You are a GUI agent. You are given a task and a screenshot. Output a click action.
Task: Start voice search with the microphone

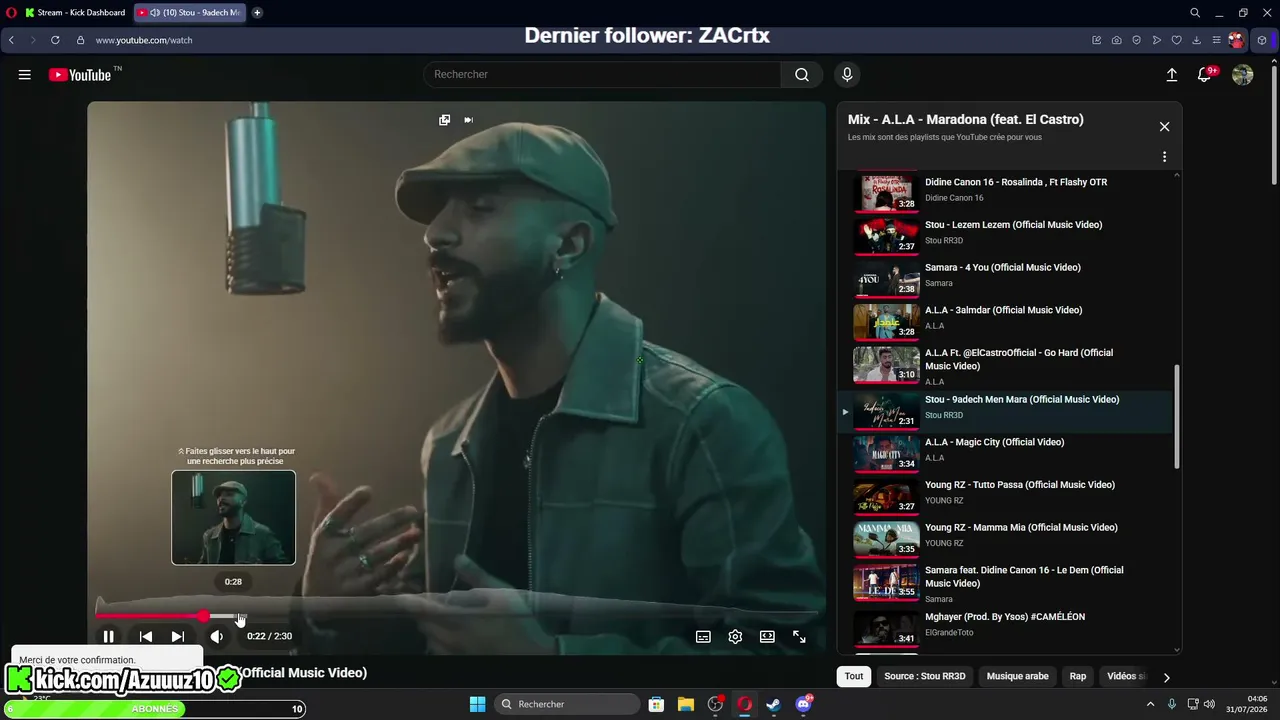(x=847, y=75)
